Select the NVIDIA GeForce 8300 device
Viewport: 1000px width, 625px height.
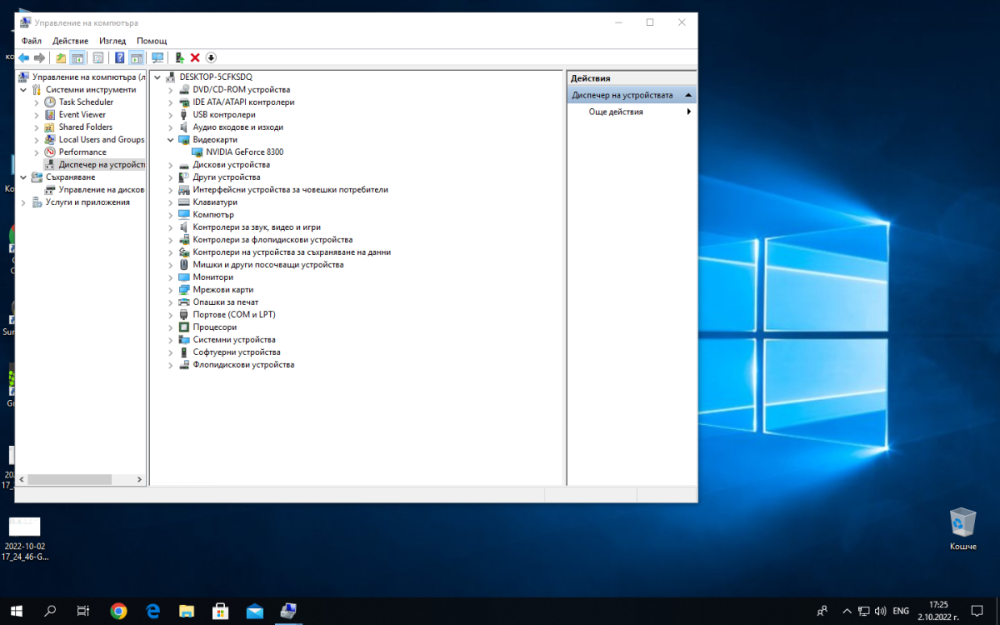[244, 152]
